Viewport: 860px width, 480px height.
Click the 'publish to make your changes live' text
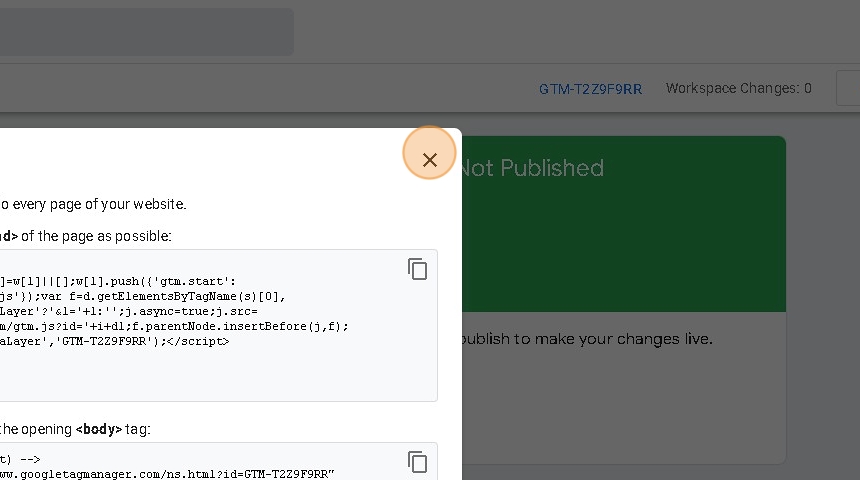click(587, 339)
